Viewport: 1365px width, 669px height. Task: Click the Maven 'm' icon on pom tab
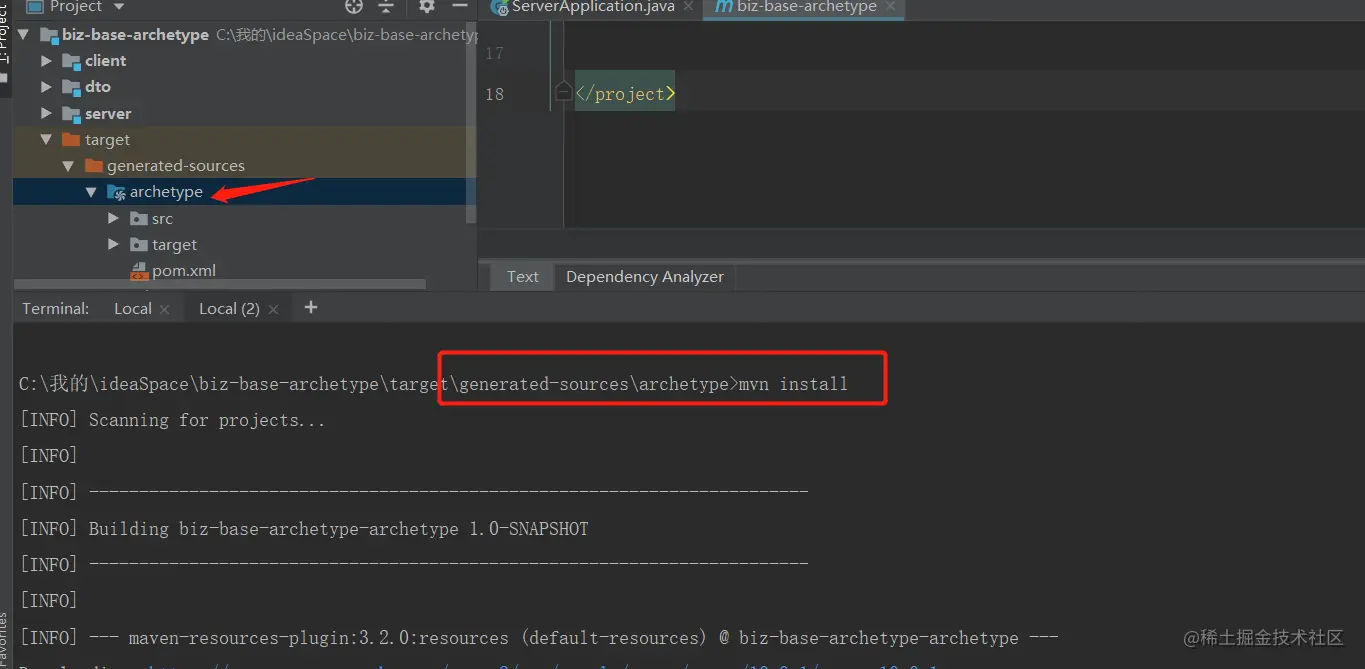724,7
